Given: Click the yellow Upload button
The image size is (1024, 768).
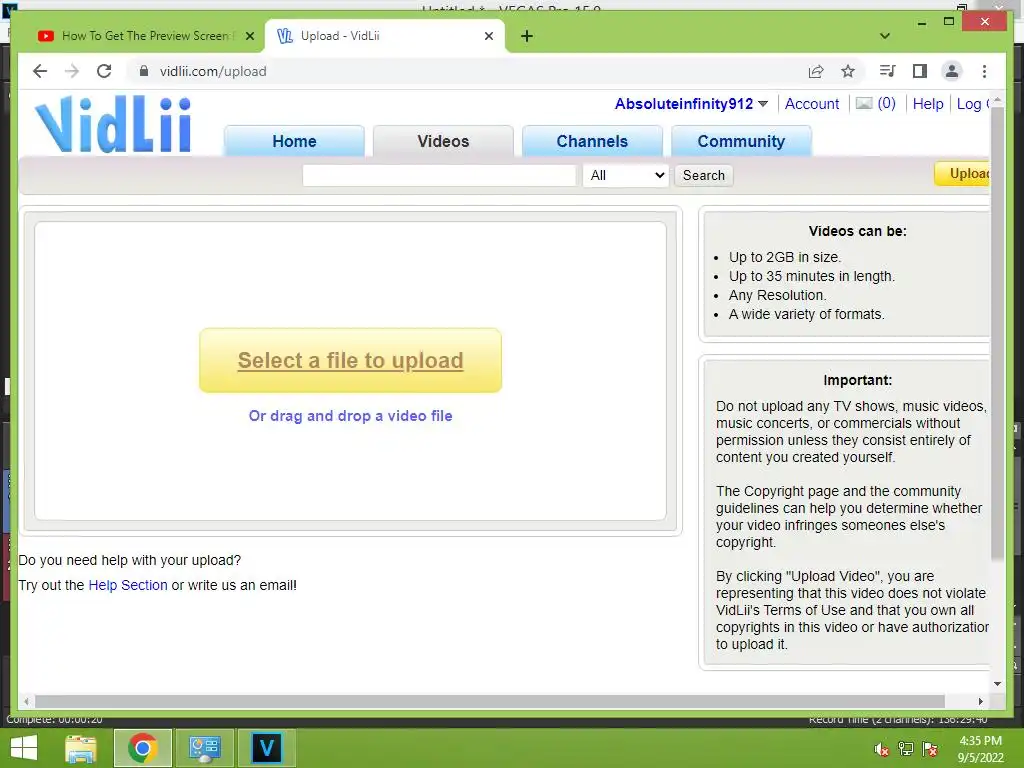Looking at the screenshot, I should (963, 174).
